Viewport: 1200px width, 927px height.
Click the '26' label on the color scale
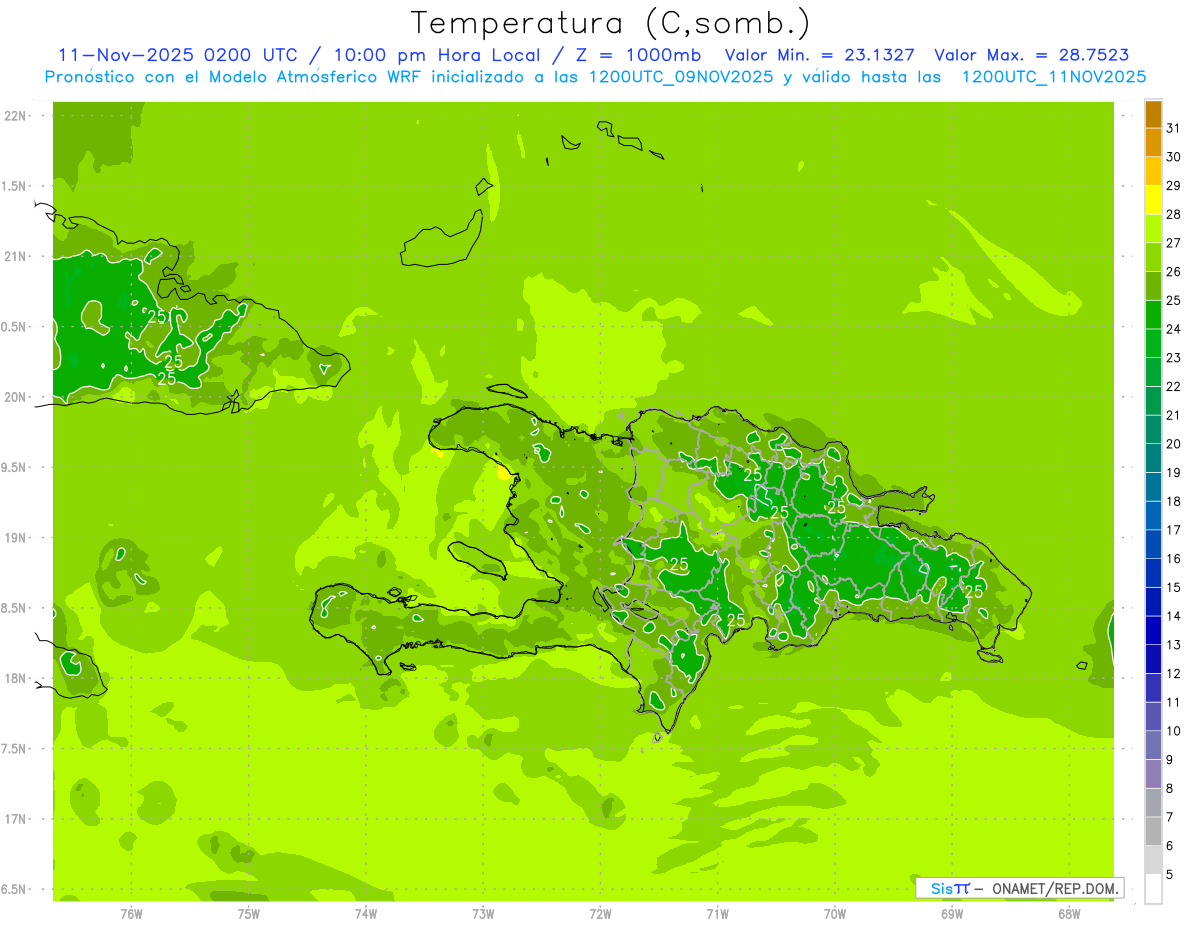click(x=1174, y=272)
